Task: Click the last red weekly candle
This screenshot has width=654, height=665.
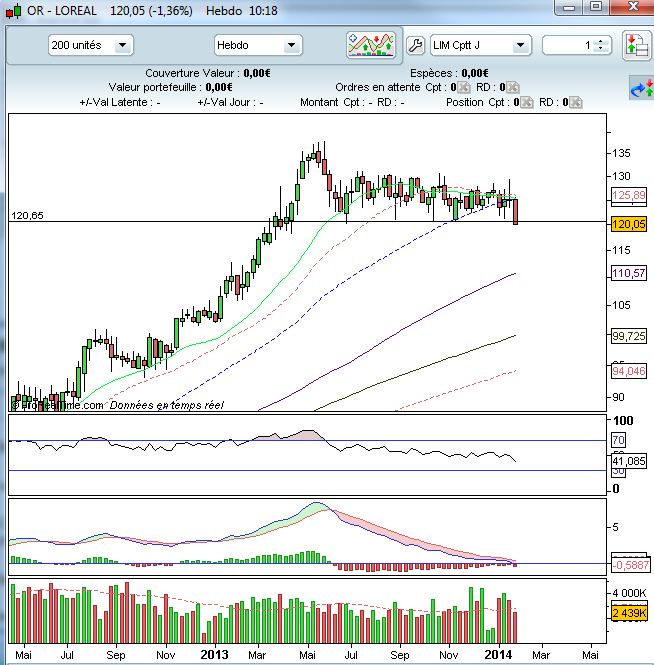Action: tap(515, 212)
